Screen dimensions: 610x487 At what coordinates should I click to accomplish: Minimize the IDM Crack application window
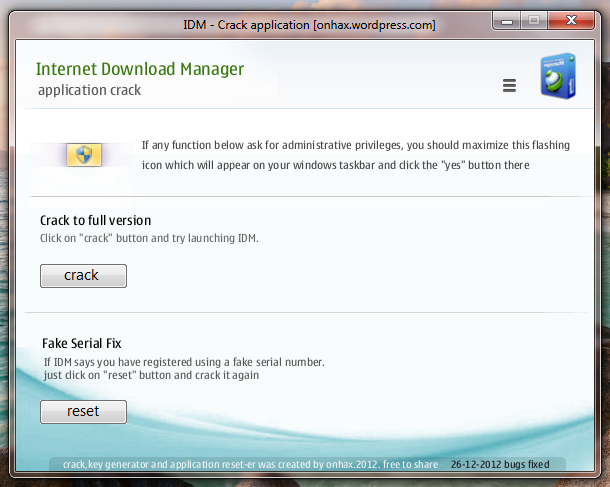tap(507, 20)
